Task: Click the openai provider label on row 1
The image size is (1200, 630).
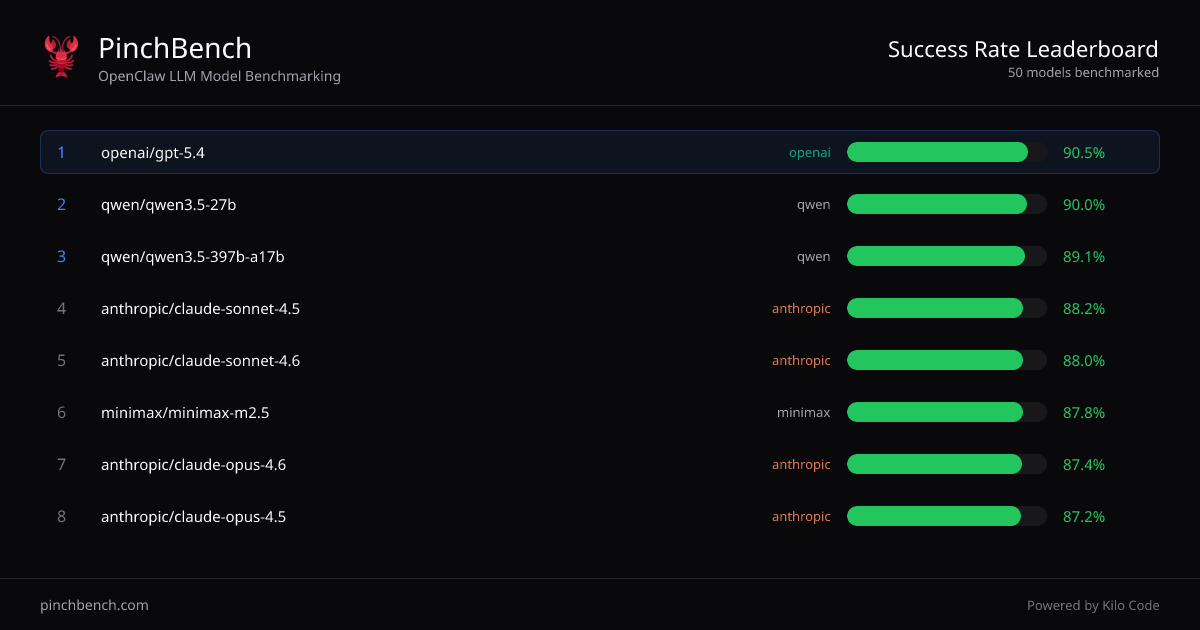Action: tap(810, 152)
